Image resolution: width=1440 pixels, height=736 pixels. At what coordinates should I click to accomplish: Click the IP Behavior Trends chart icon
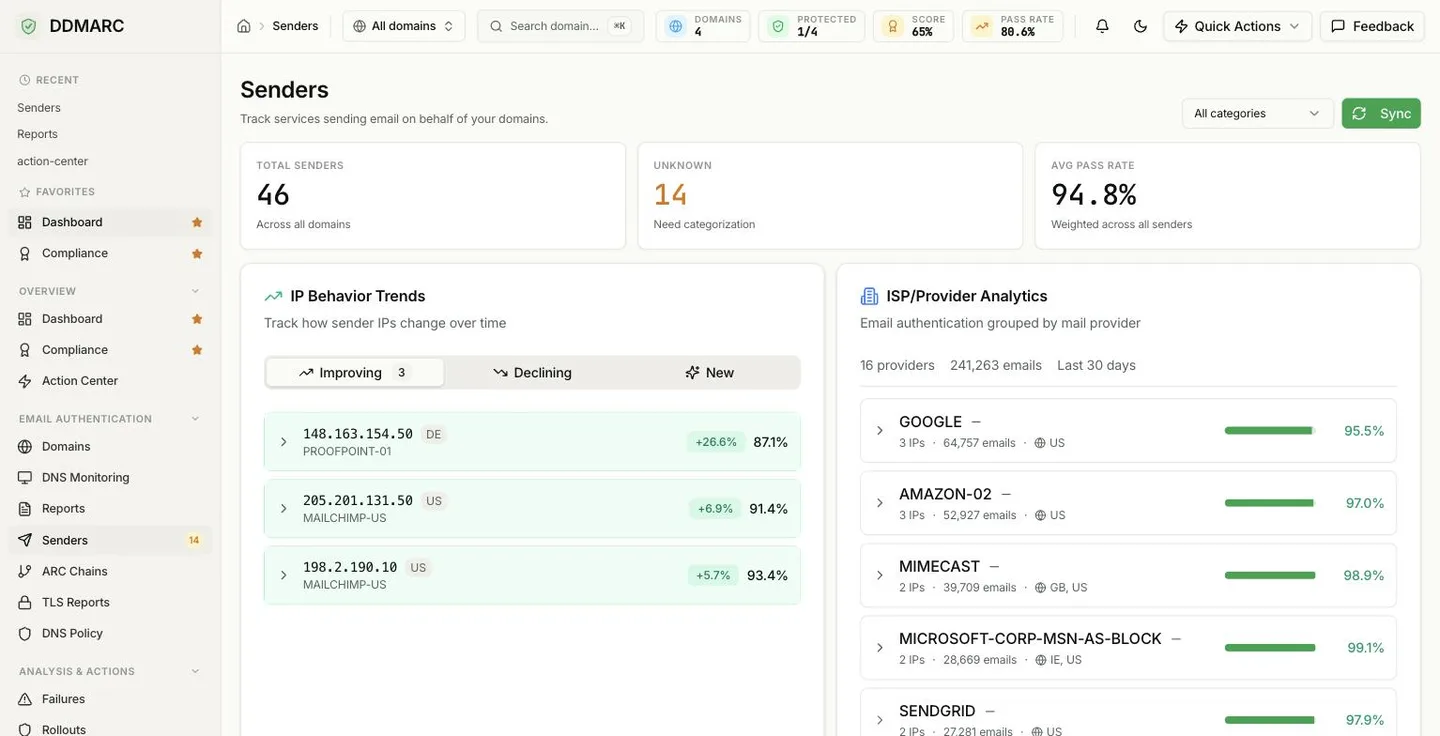273,296
